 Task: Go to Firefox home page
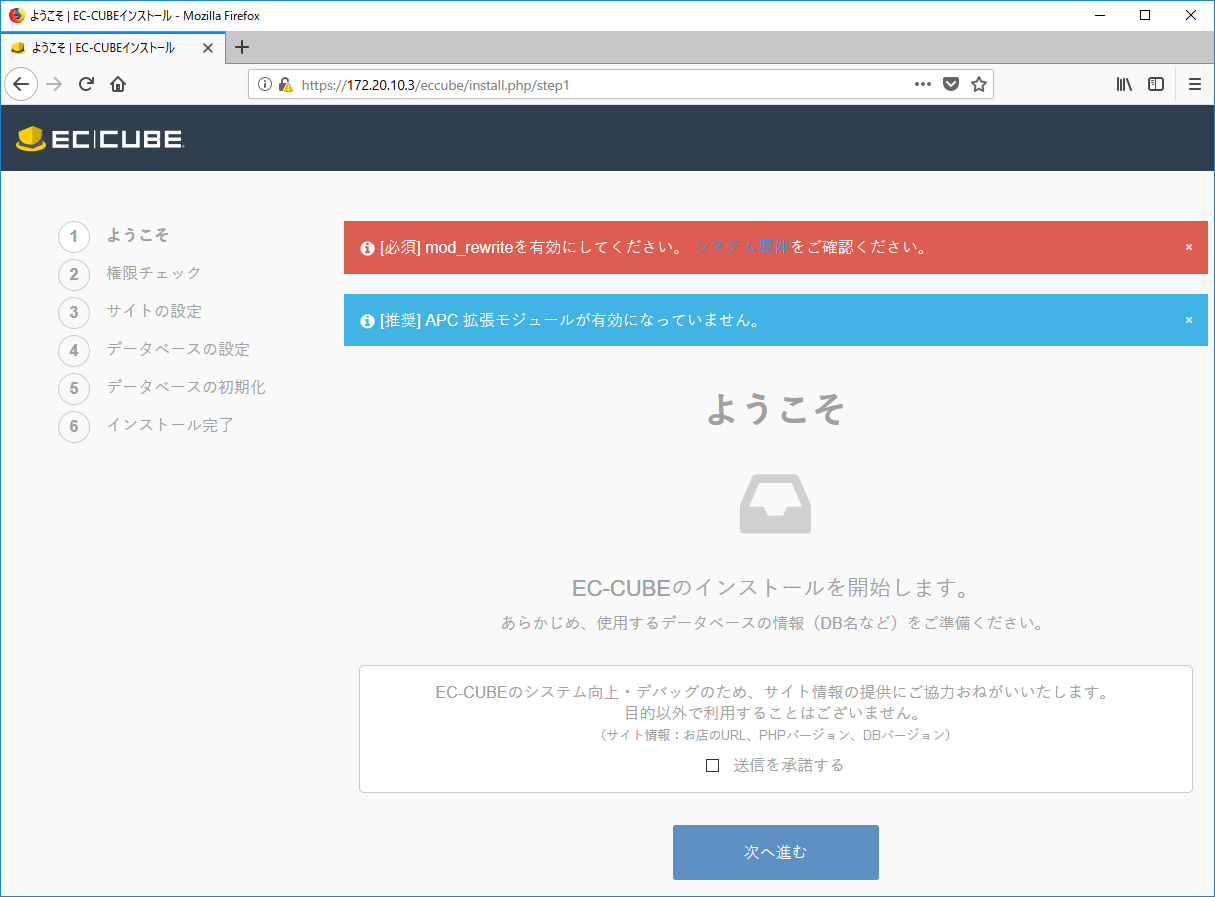(118, 84)
